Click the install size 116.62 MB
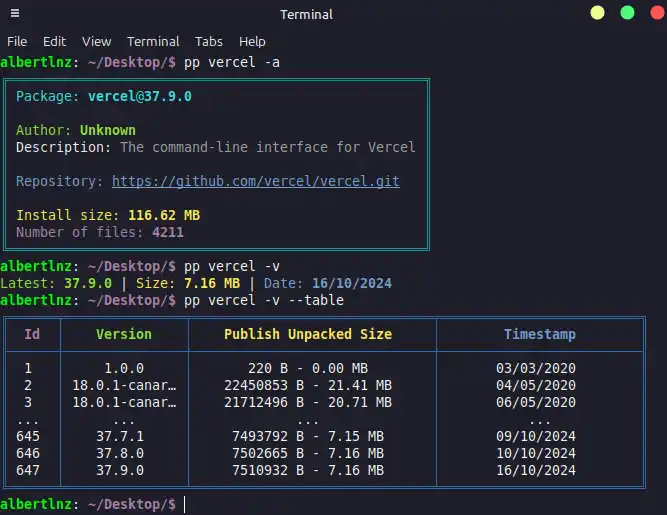Image resolution: width=667 pixels, height=515 pixels. (x=164, y=215)
